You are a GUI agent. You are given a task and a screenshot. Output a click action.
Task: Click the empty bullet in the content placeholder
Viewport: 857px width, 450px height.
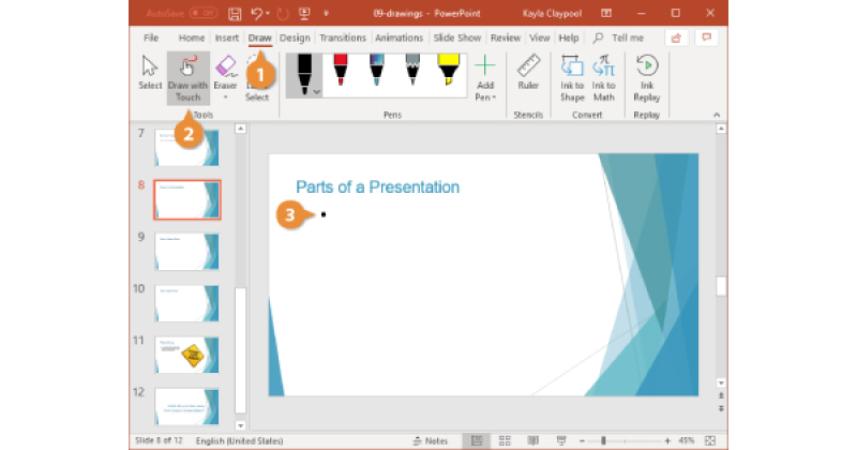[324, 214]
